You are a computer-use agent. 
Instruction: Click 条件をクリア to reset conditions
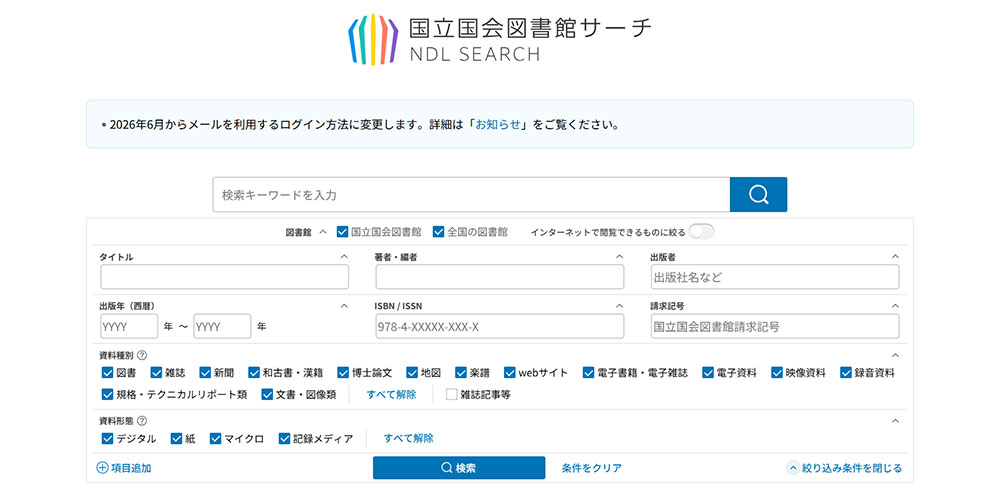pyautogui.click(x=591, y=467)
